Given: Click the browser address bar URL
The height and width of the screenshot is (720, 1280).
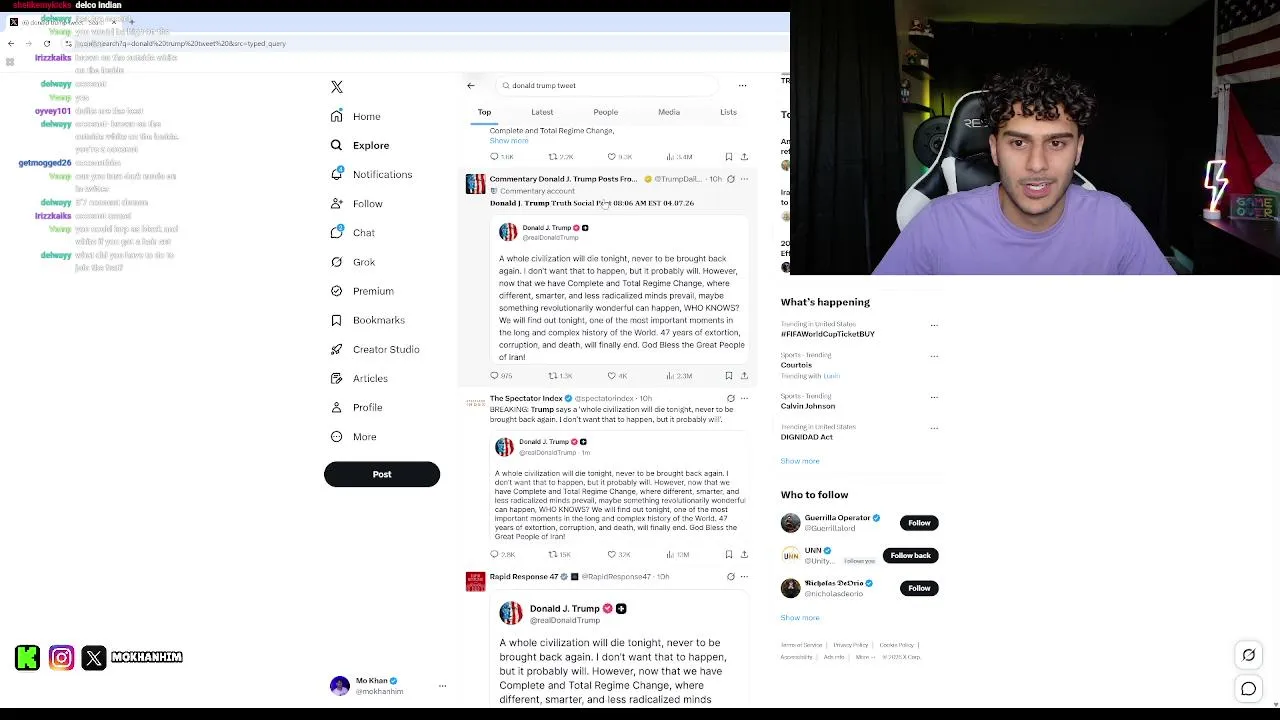Looking at the screenshot, I should pyautogui.click(x=180, y=44).
